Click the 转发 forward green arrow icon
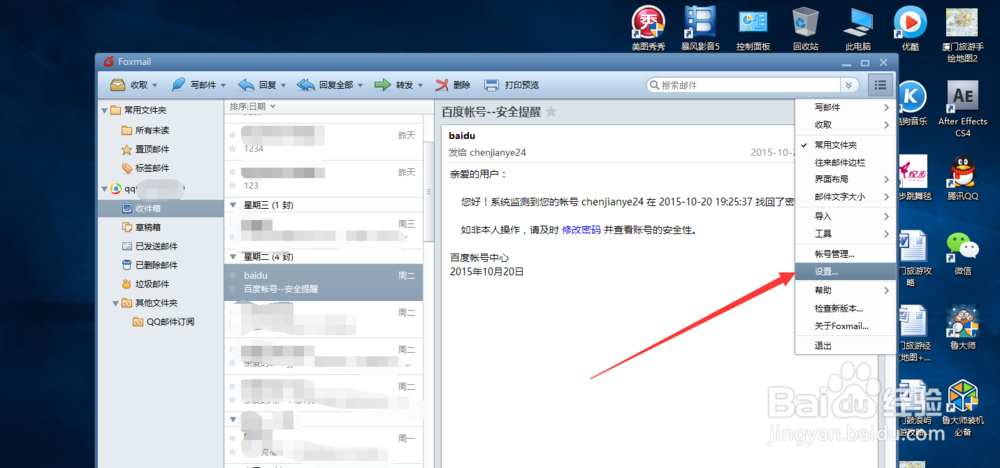 383,85
